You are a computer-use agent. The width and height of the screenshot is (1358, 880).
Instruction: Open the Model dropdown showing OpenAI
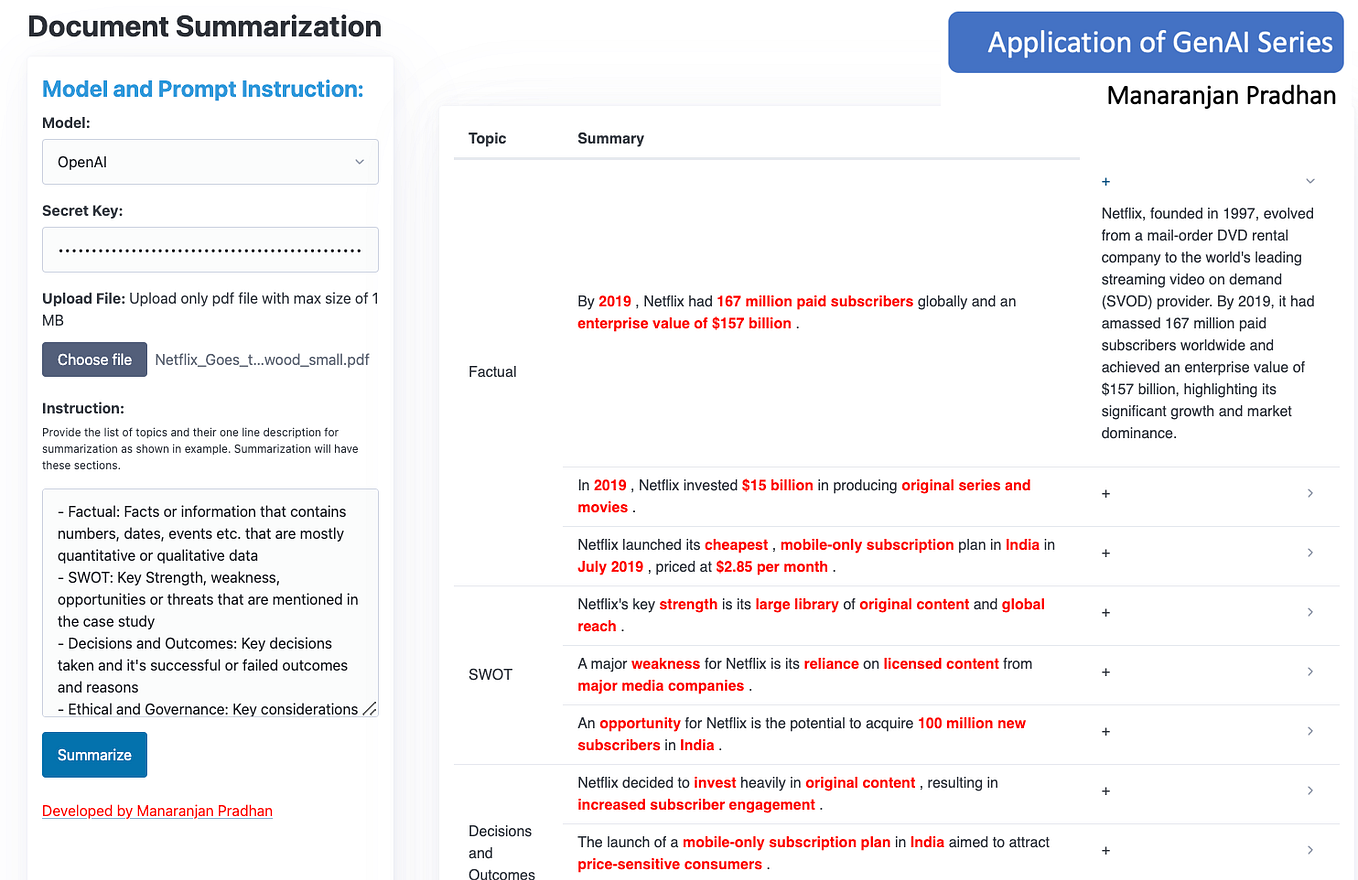[210, 161]
